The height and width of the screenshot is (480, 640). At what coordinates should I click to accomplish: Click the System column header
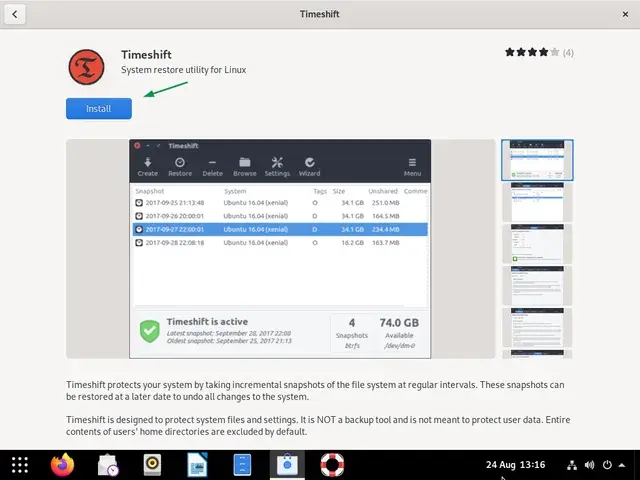pyautogui.click(x=235, y=191)
